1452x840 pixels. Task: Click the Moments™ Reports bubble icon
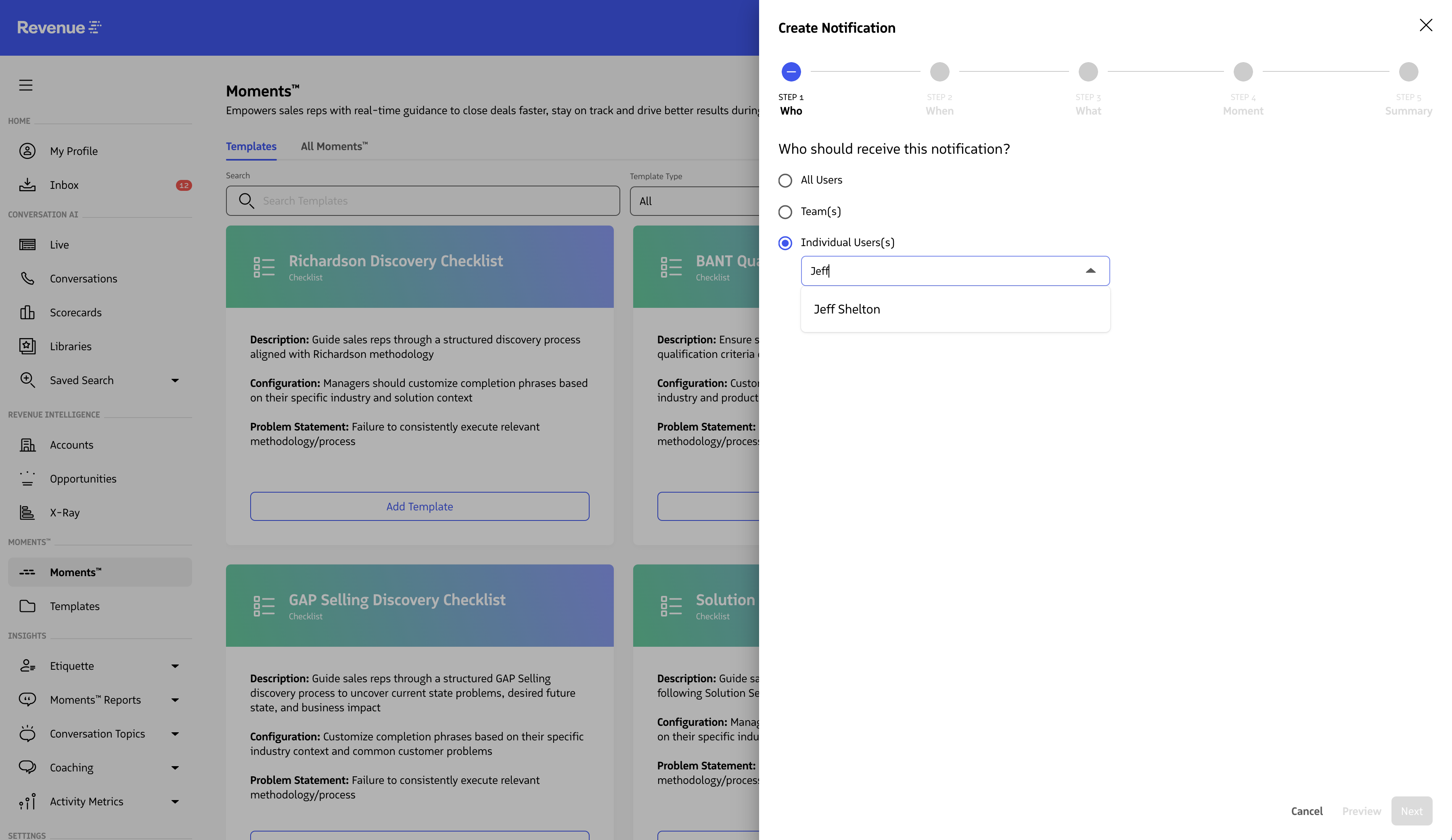tap(27, 700)
